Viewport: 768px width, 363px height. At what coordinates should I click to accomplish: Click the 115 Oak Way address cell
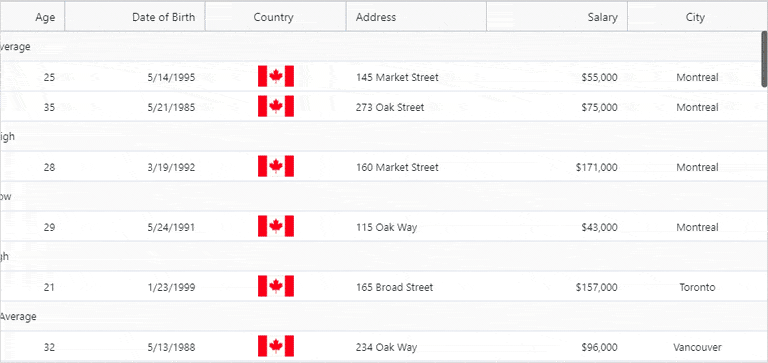(x=416, y=227)
